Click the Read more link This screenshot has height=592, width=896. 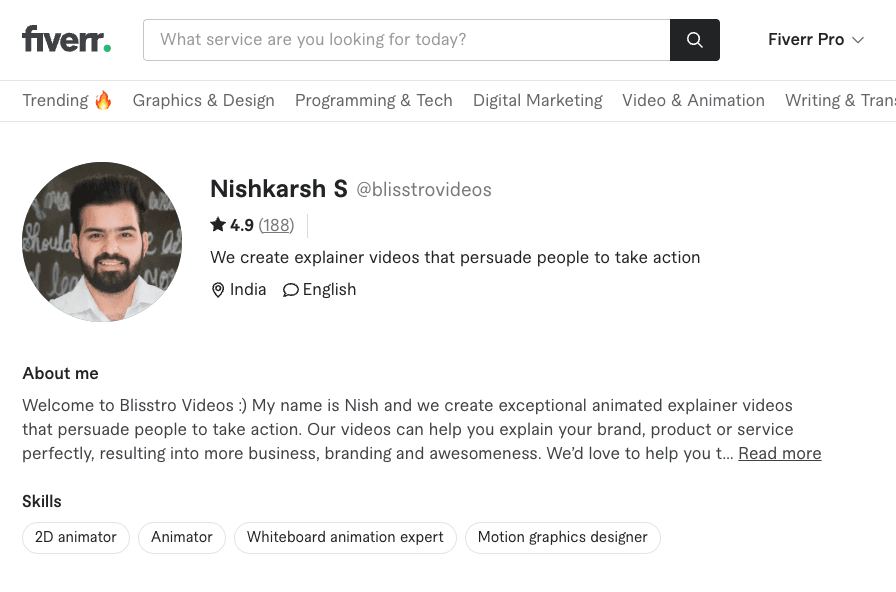tap(779, 453)
